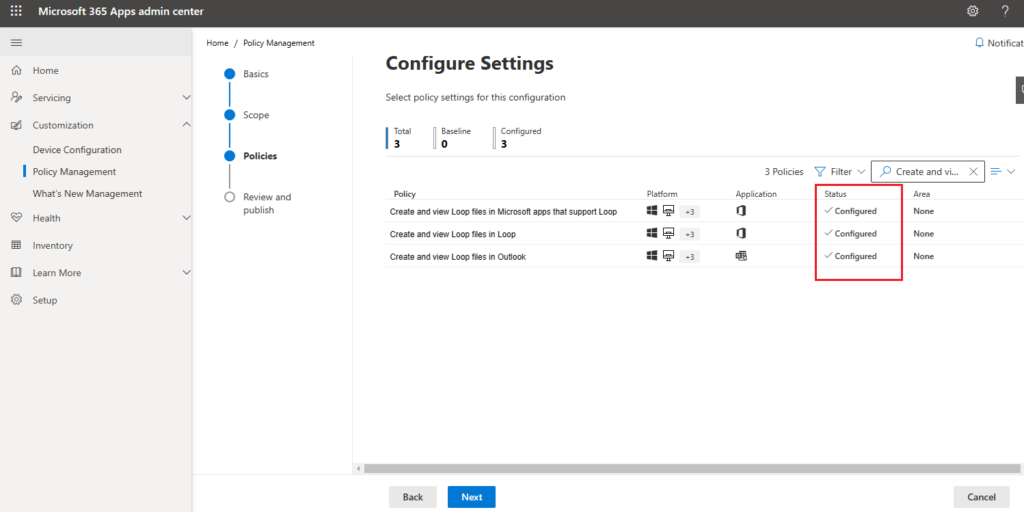Select the Total count filter tile
1024x512 pixels.
[x=400, y=137]
